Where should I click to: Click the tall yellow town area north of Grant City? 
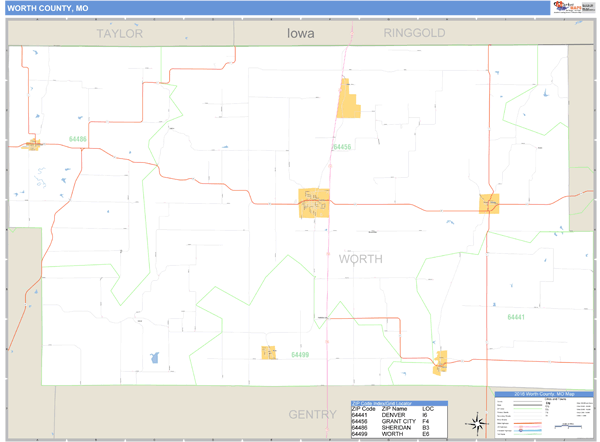(x=348, y=99)
